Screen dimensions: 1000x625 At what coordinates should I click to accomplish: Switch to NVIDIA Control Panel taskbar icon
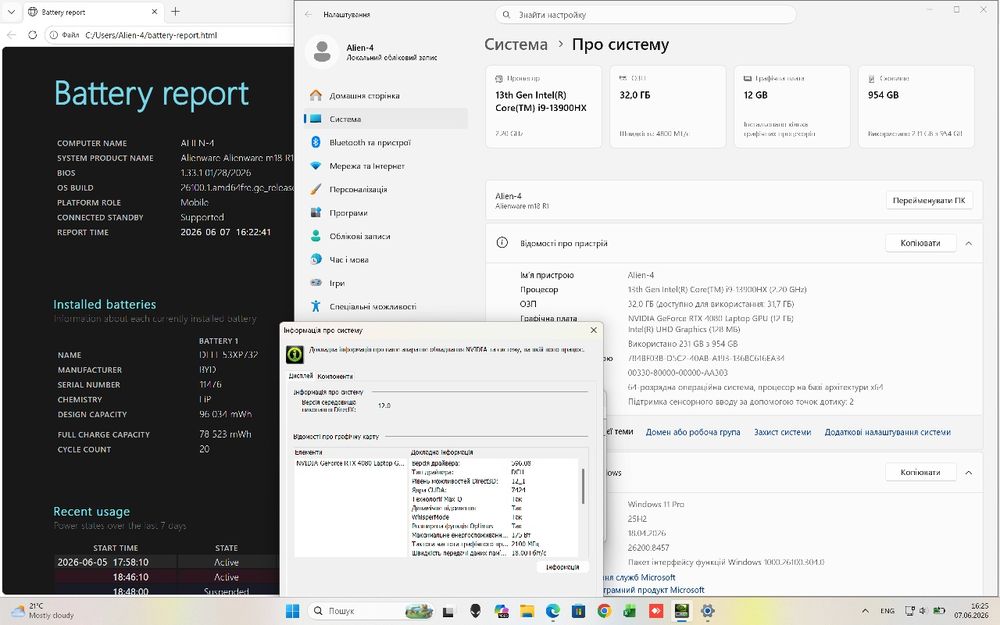point(681,611)
